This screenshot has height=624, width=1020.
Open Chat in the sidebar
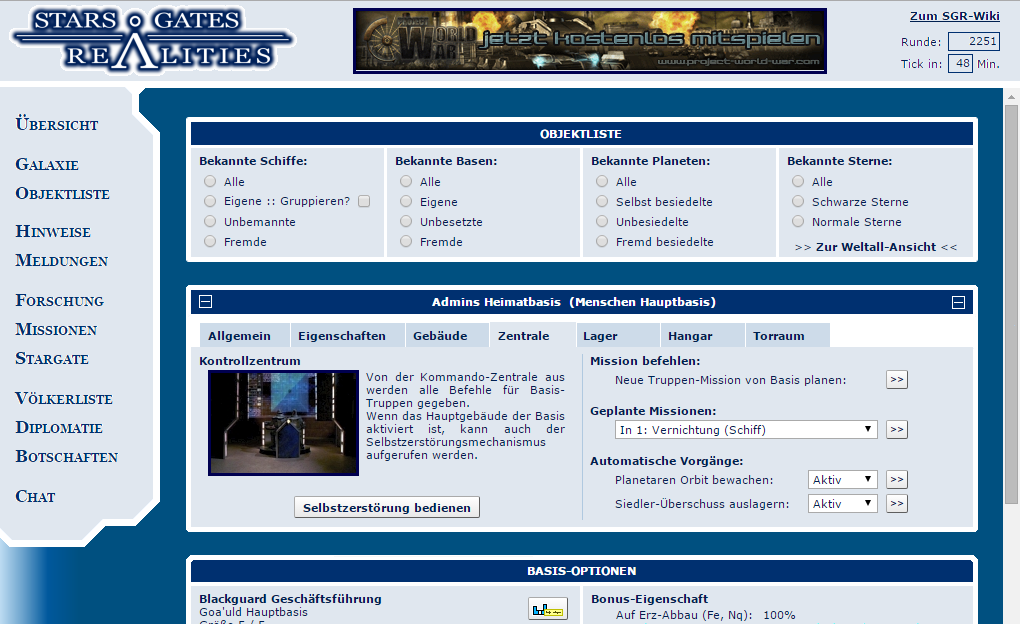click(35, 496)
